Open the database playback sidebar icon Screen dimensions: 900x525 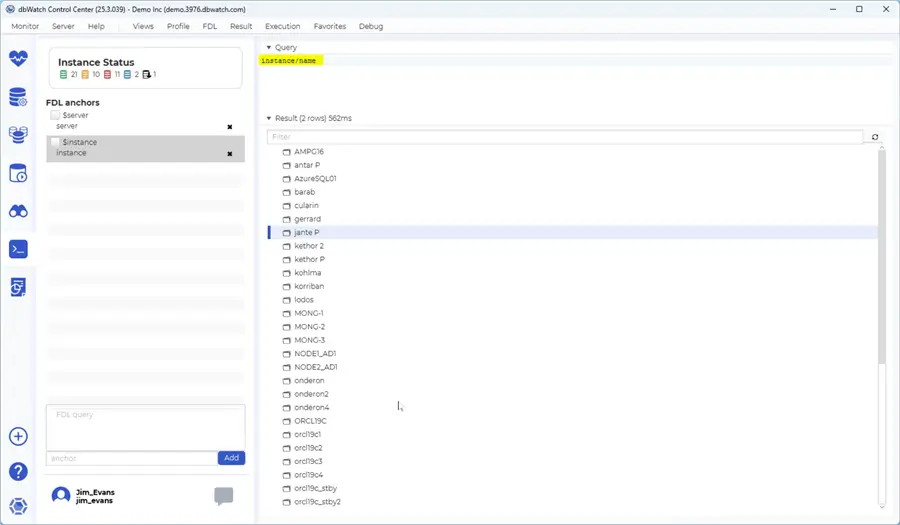coord(18,173)
